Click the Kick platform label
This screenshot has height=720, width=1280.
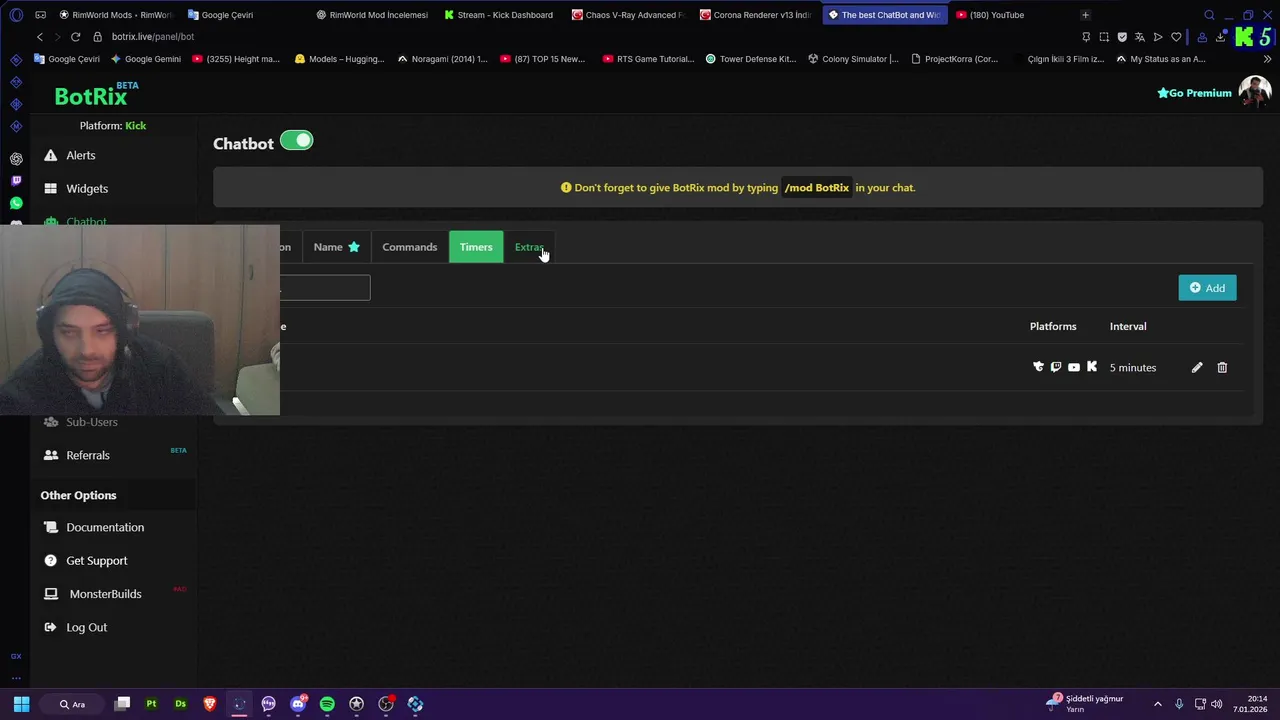(x=136, y=126)
